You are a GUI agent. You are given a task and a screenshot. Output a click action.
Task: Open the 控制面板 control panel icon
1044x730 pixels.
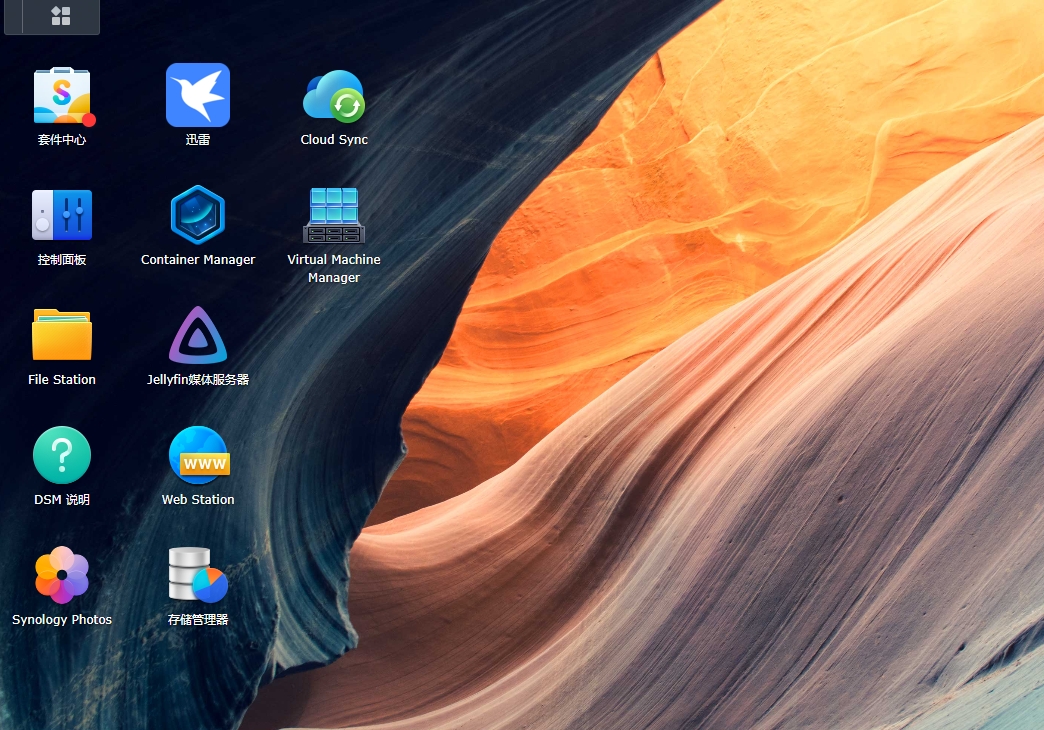tap(62, 215)
